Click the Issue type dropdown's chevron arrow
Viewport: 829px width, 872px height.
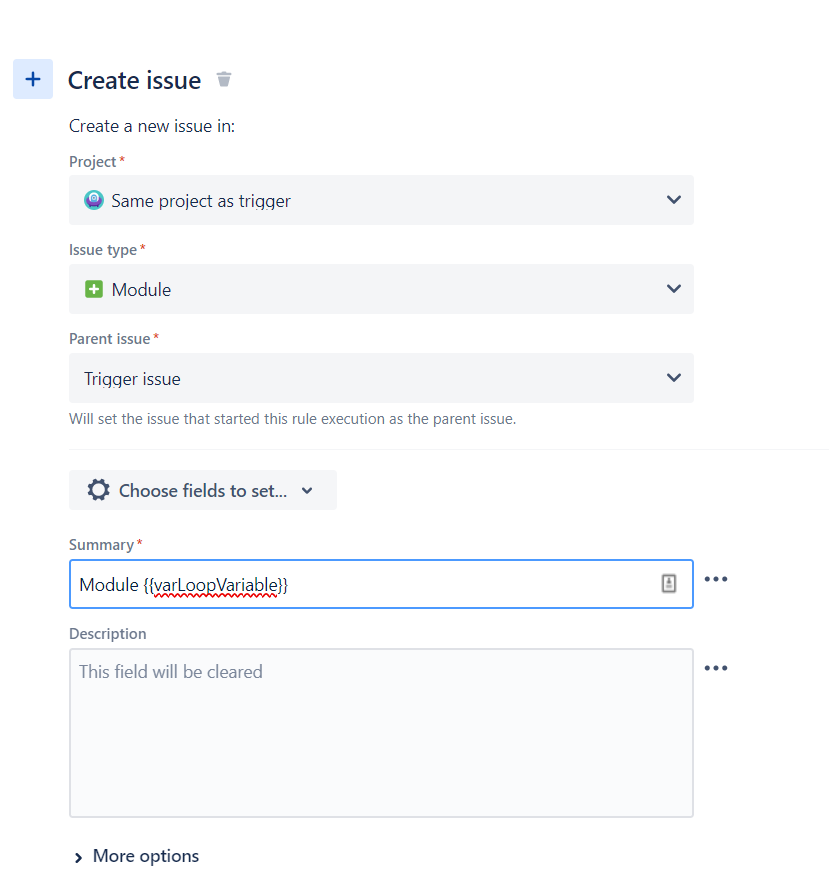pyautogui.click(x=673, y=289)
